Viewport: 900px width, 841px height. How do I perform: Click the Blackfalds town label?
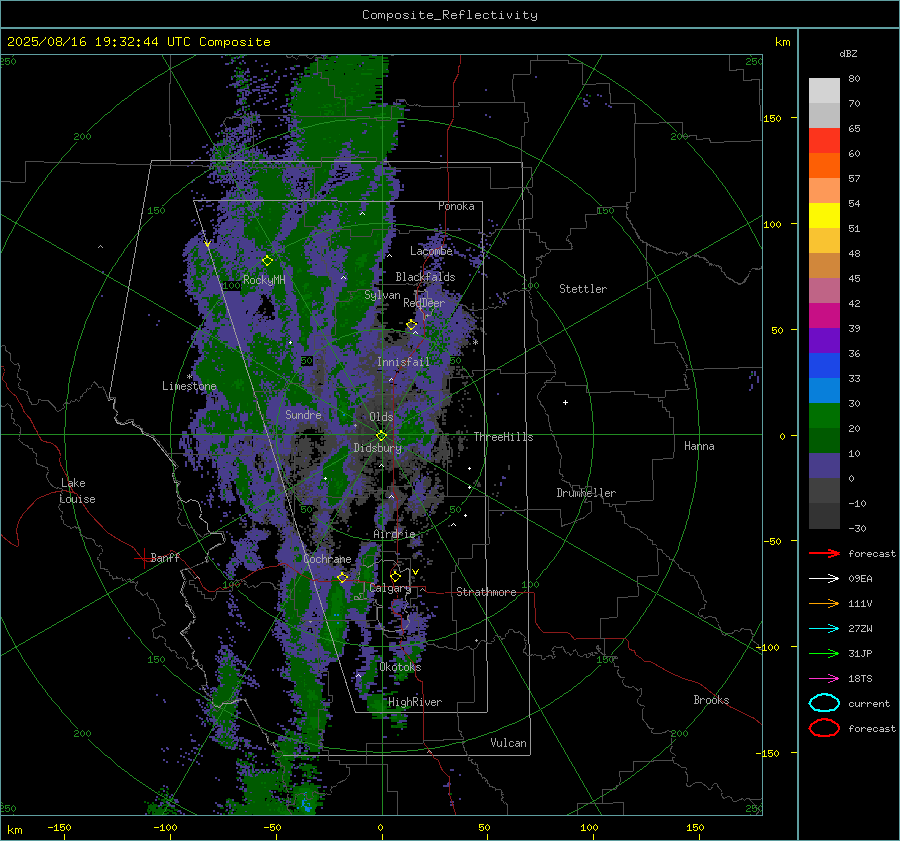(x=425, y=277)
